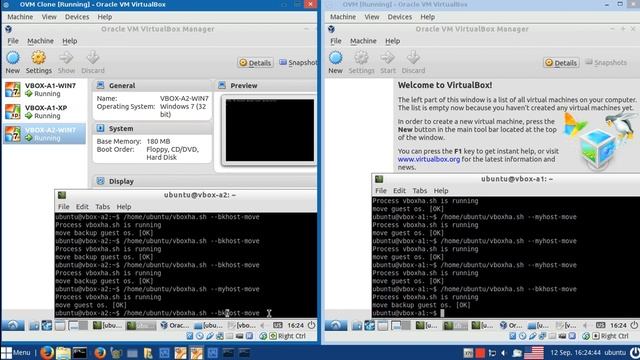This screenshot has height=360, width=640.
Task: Open Edit menu in ubuntu@vbox-a2 terminal
Action: click(x=82, y=207)
